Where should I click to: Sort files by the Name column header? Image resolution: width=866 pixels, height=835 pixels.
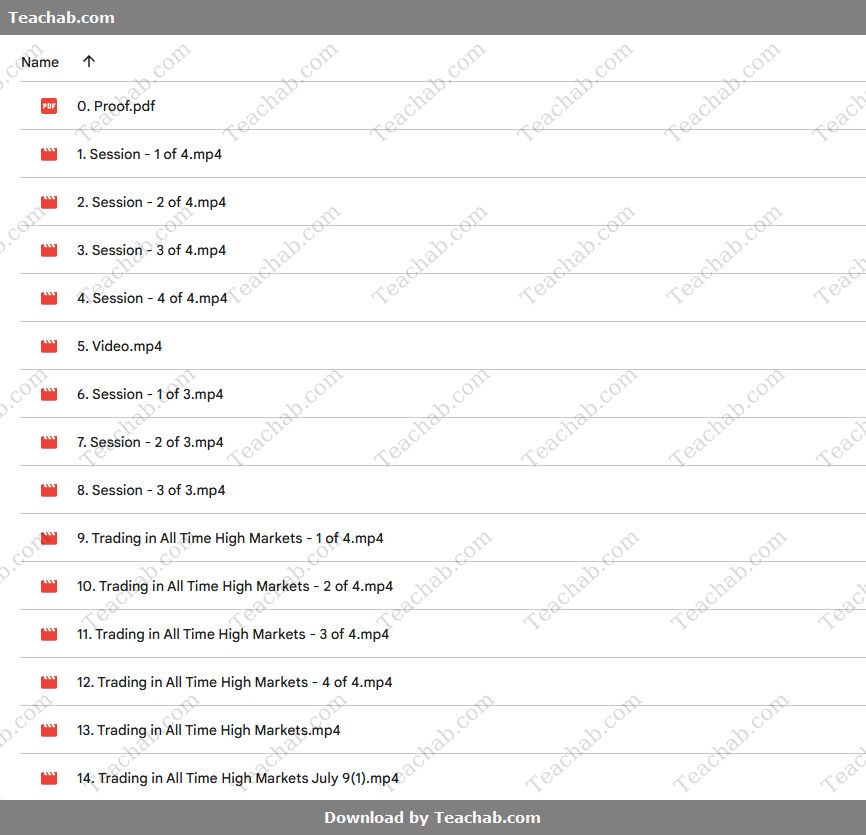point(40,62)
